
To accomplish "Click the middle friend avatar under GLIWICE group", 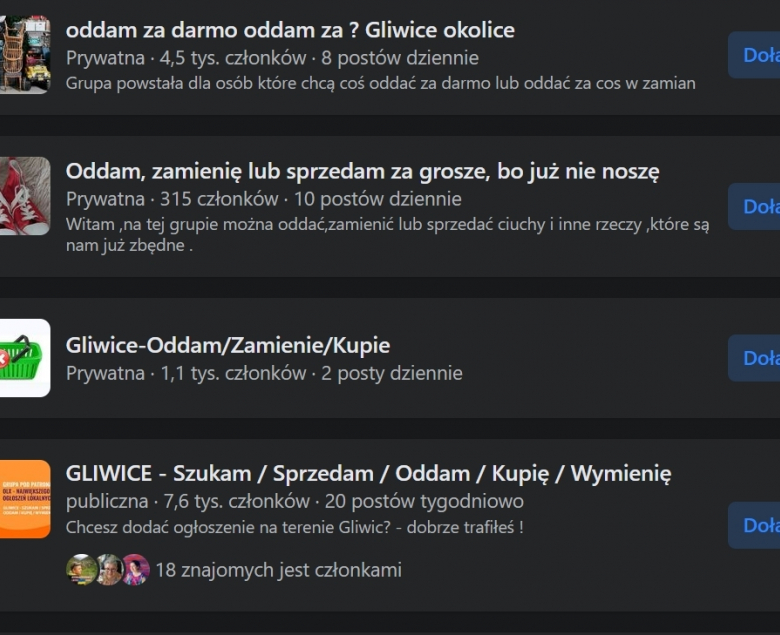I will click(x=108, y=570).
